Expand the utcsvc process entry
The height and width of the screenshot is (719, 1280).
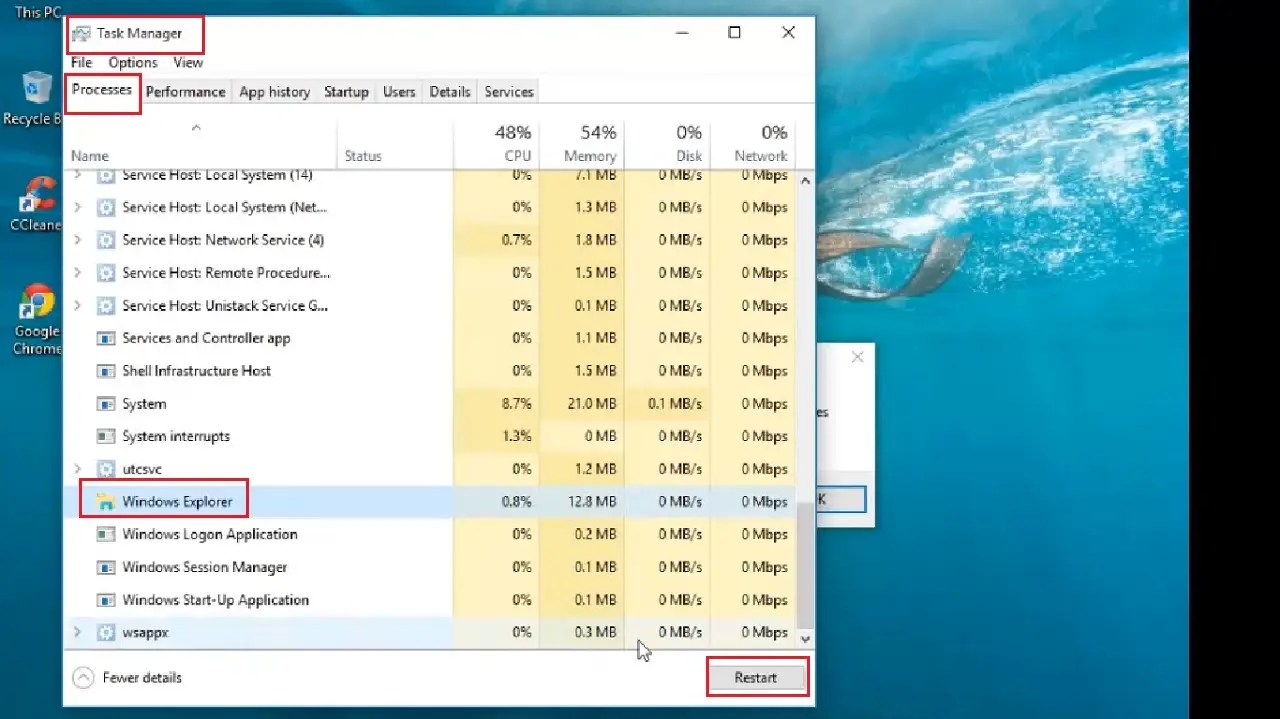click(x=77, y=468)
